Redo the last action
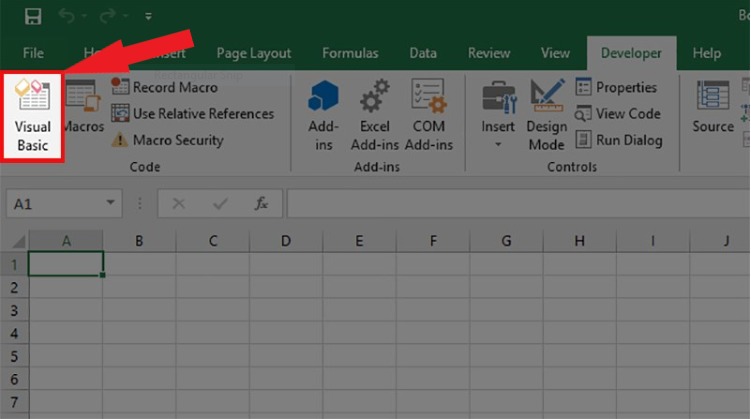The width and height of the screenshot is (751, 419). pyautogui.click(x=107, y=16)
